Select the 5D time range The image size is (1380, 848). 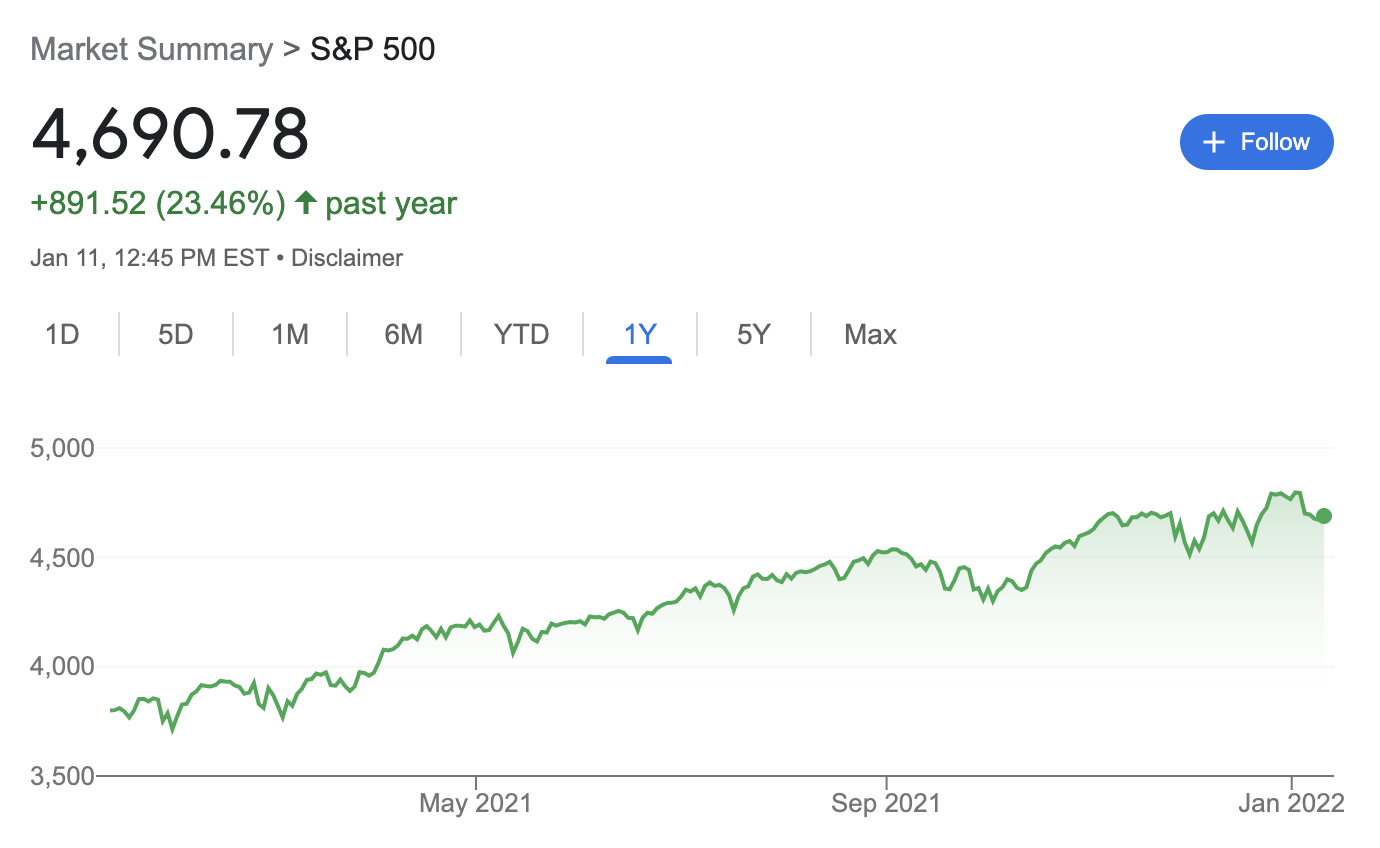point(175,334)
